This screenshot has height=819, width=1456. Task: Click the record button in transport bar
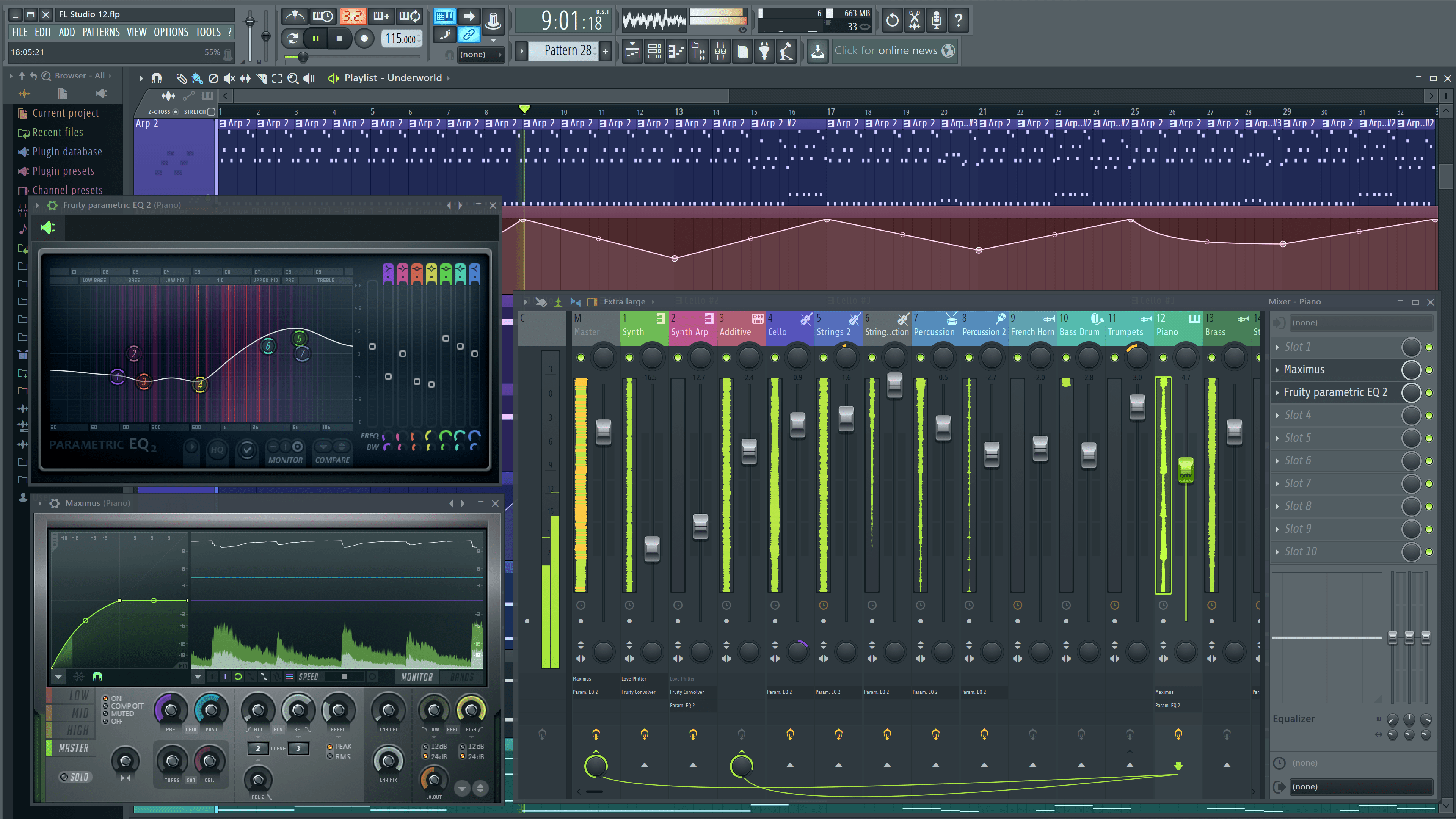365,38
